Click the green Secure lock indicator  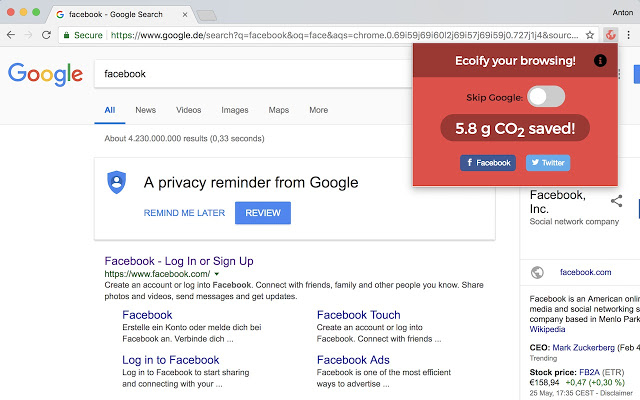point(83,35)
